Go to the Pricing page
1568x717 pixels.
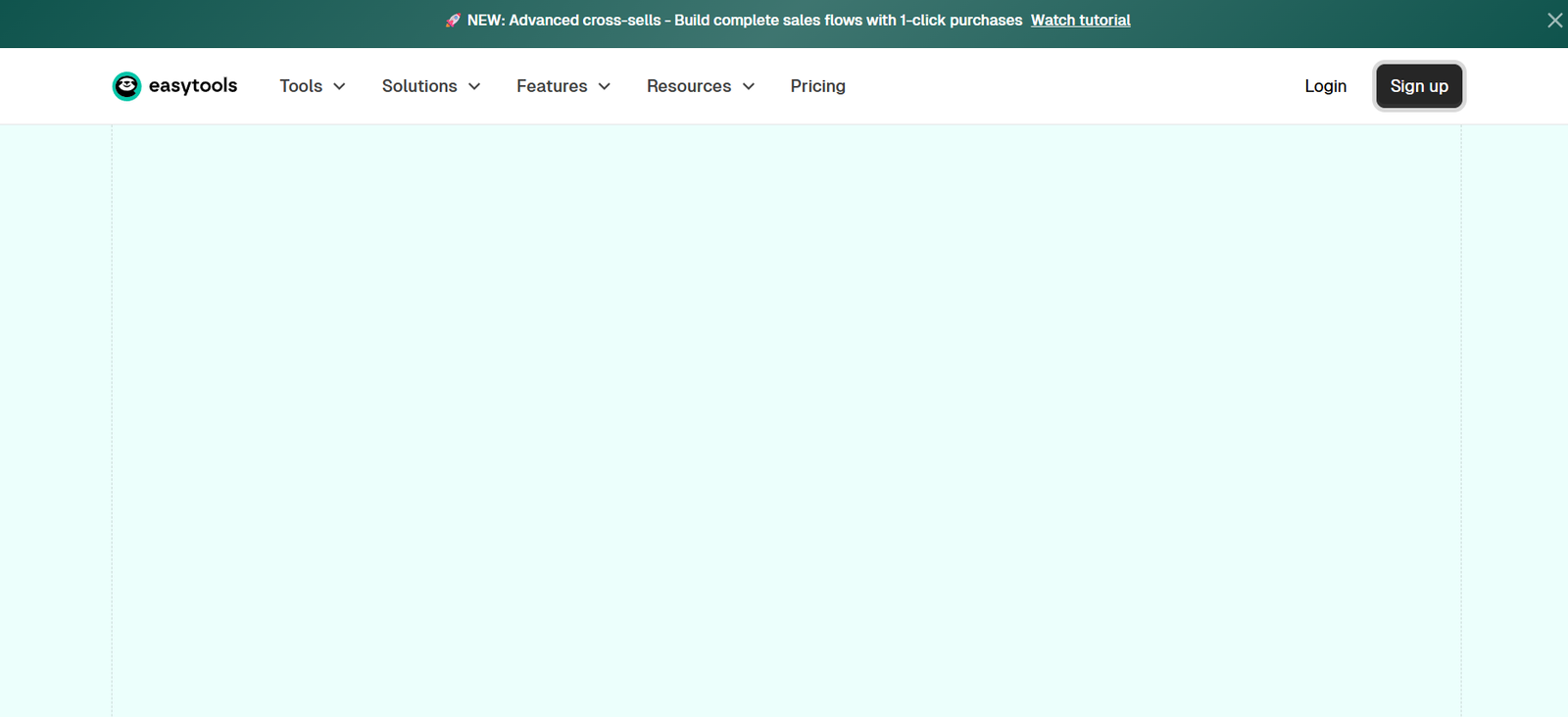pos(817,86)
